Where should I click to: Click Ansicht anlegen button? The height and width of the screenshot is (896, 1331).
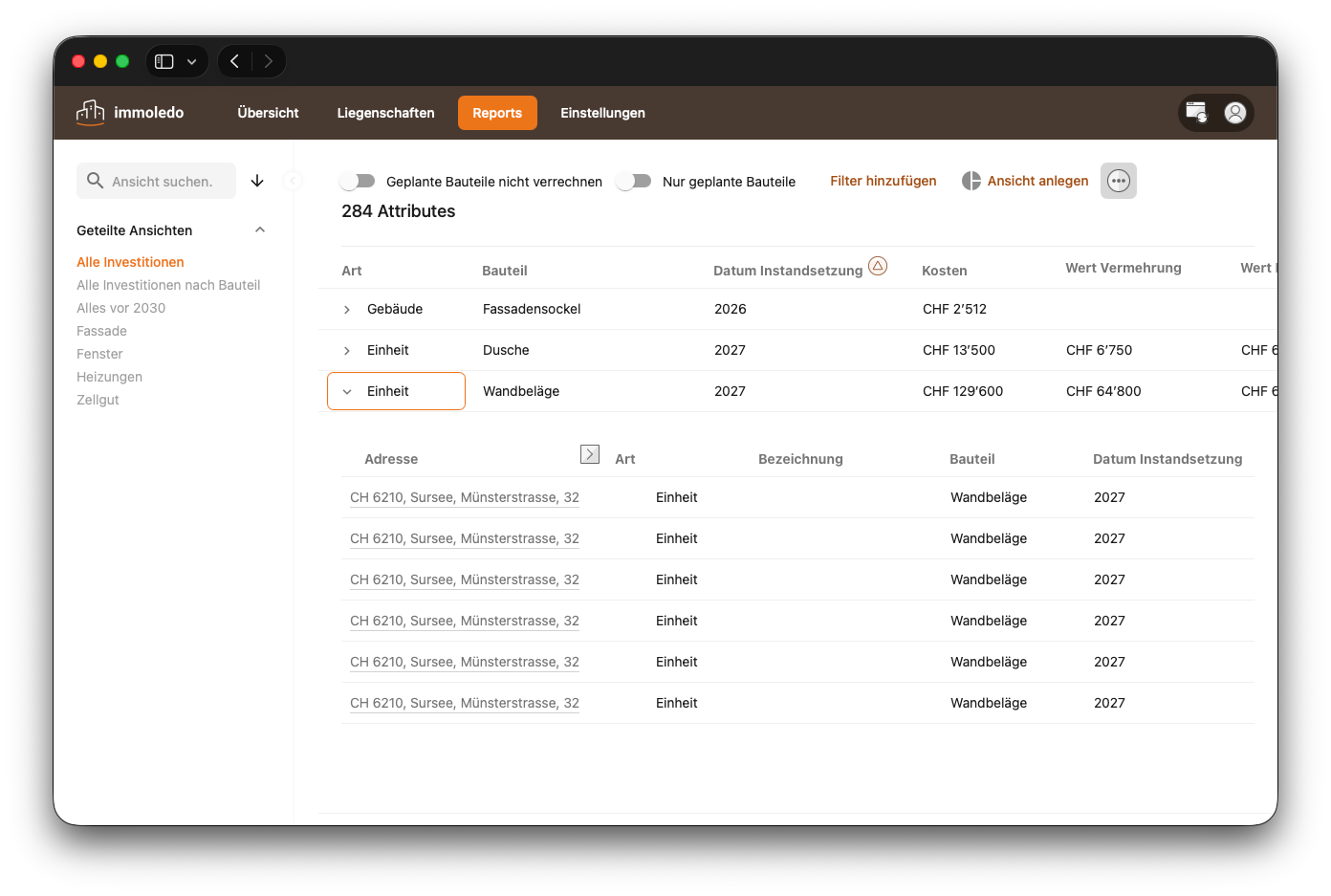coord(1037,181)
